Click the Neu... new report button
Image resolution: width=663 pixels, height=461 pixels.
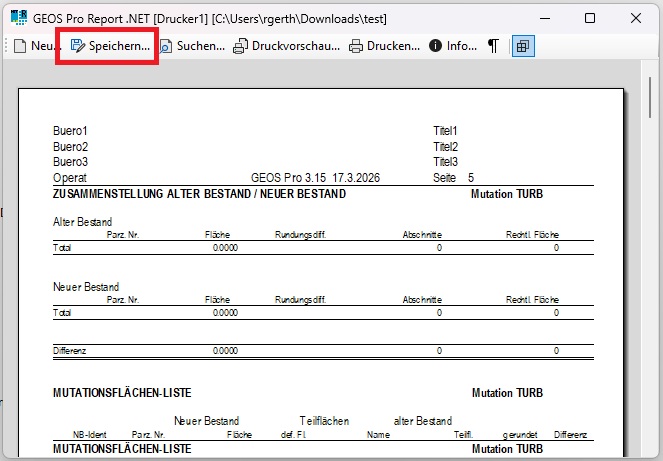(x=32, y=46)
